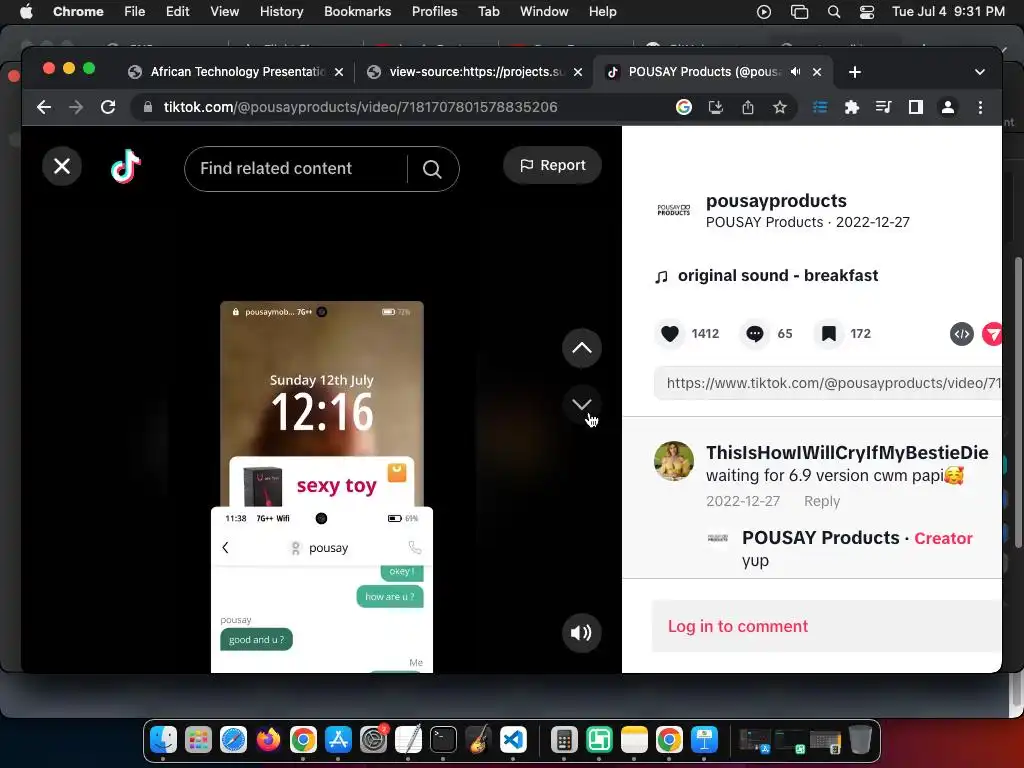Report this video using the Report button
The height and width of the screenshot is (768, 1024).
tap(552, 165)
